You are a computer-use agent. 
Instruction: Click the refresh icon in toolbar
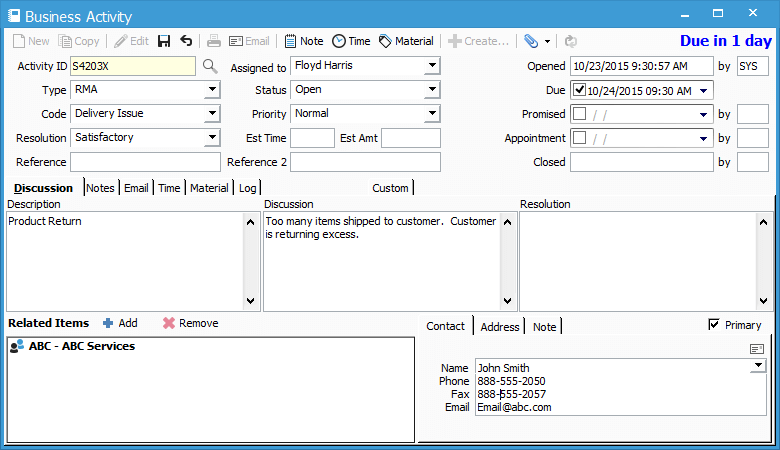click(571, 41)
